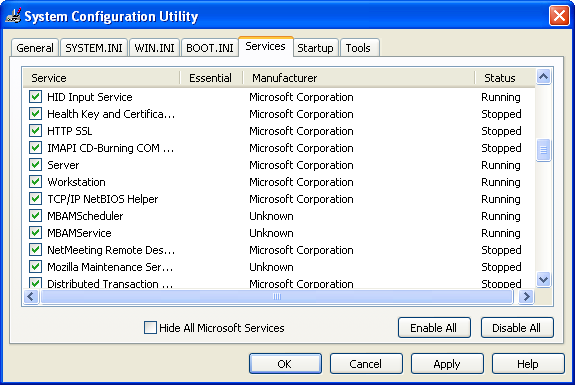The image size is (575, 385).
Task: Click Running status in Server row
Action: 501,165
